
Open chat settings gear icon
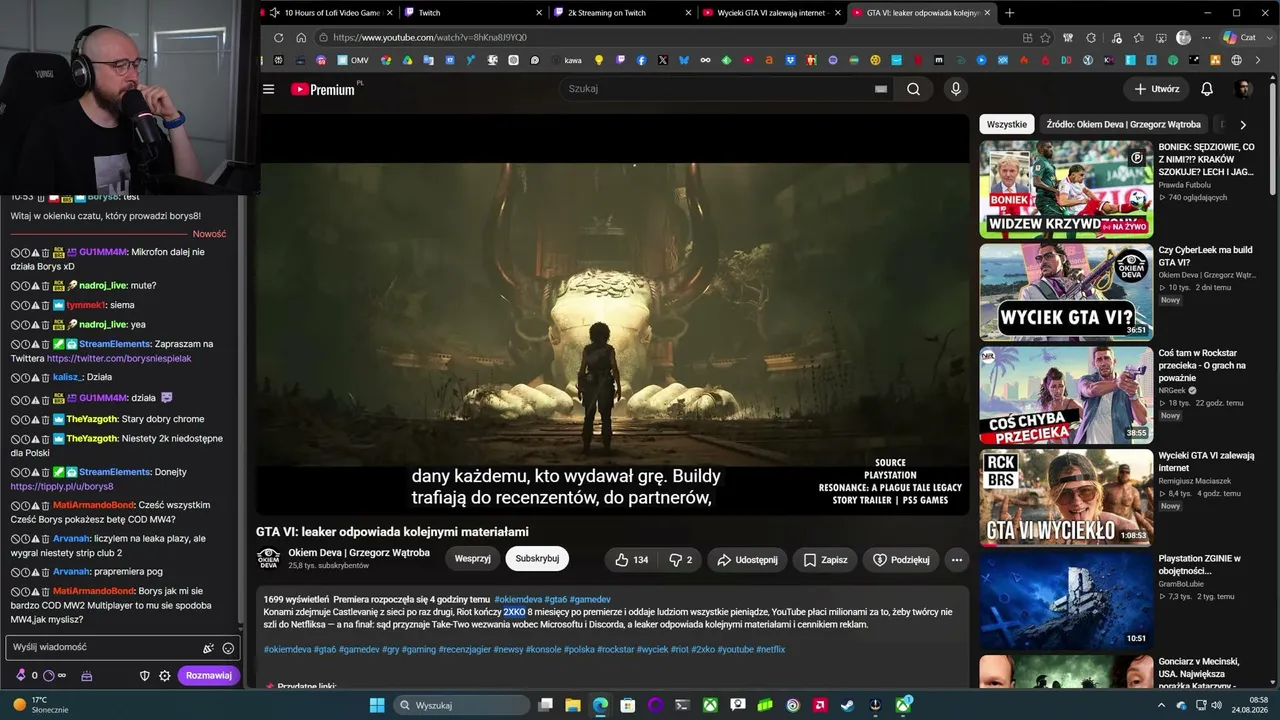point(165,676)
